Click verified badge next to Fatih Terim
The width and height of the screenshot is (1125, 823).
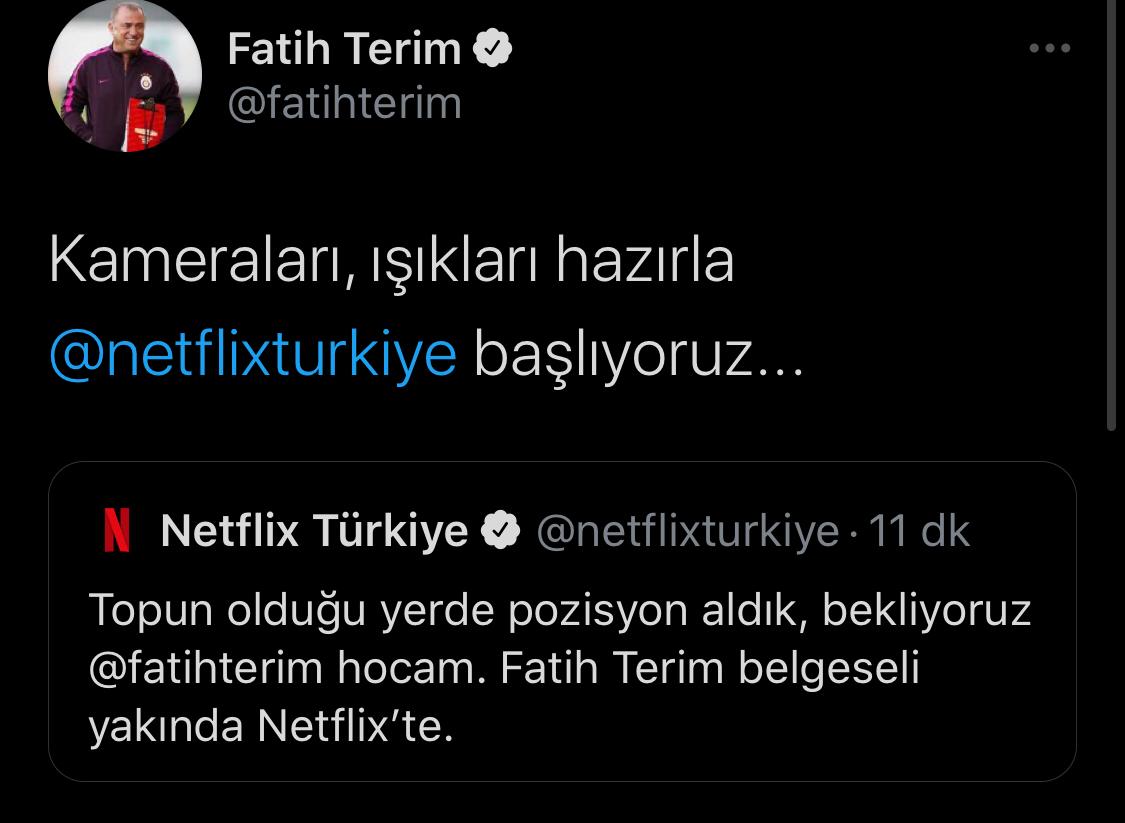(492, 50)
